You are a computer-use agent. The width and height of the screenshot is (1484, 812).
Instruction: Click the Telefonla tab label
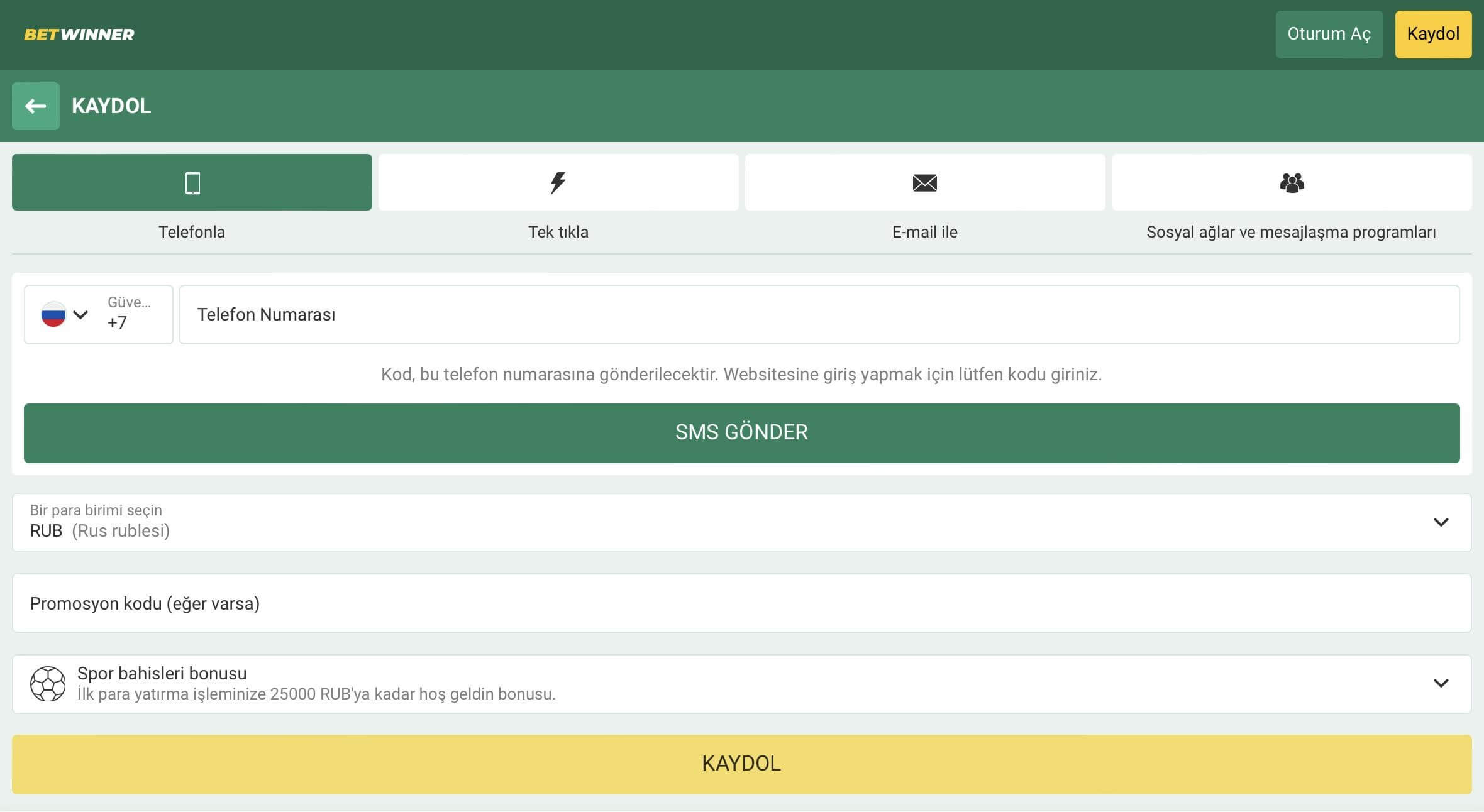tap(192, 232)
